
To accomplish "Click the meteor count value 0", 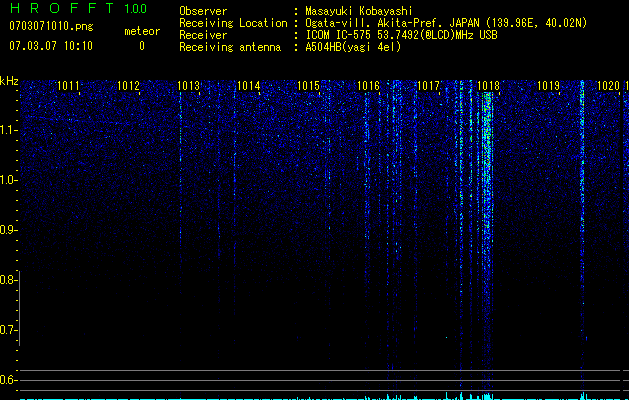I will click(x=142, y=46).
